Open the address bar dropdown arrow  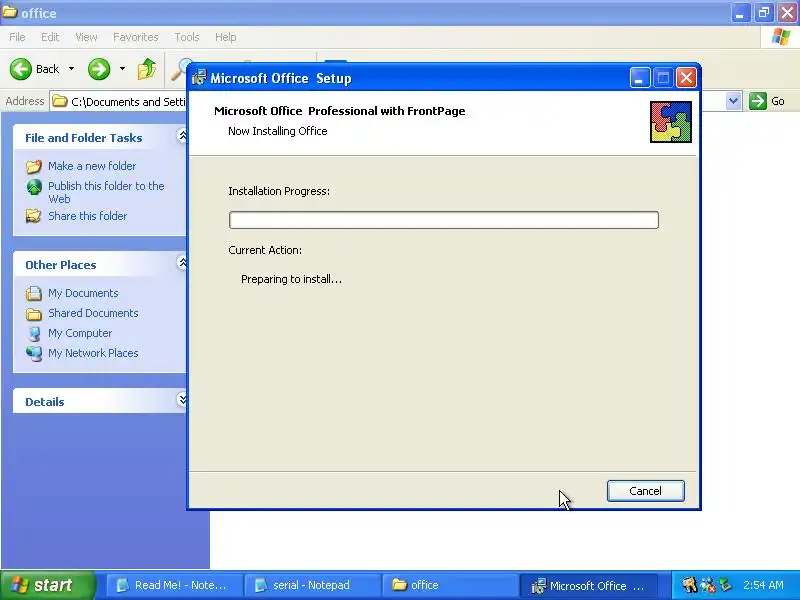[x=733, y=101]
